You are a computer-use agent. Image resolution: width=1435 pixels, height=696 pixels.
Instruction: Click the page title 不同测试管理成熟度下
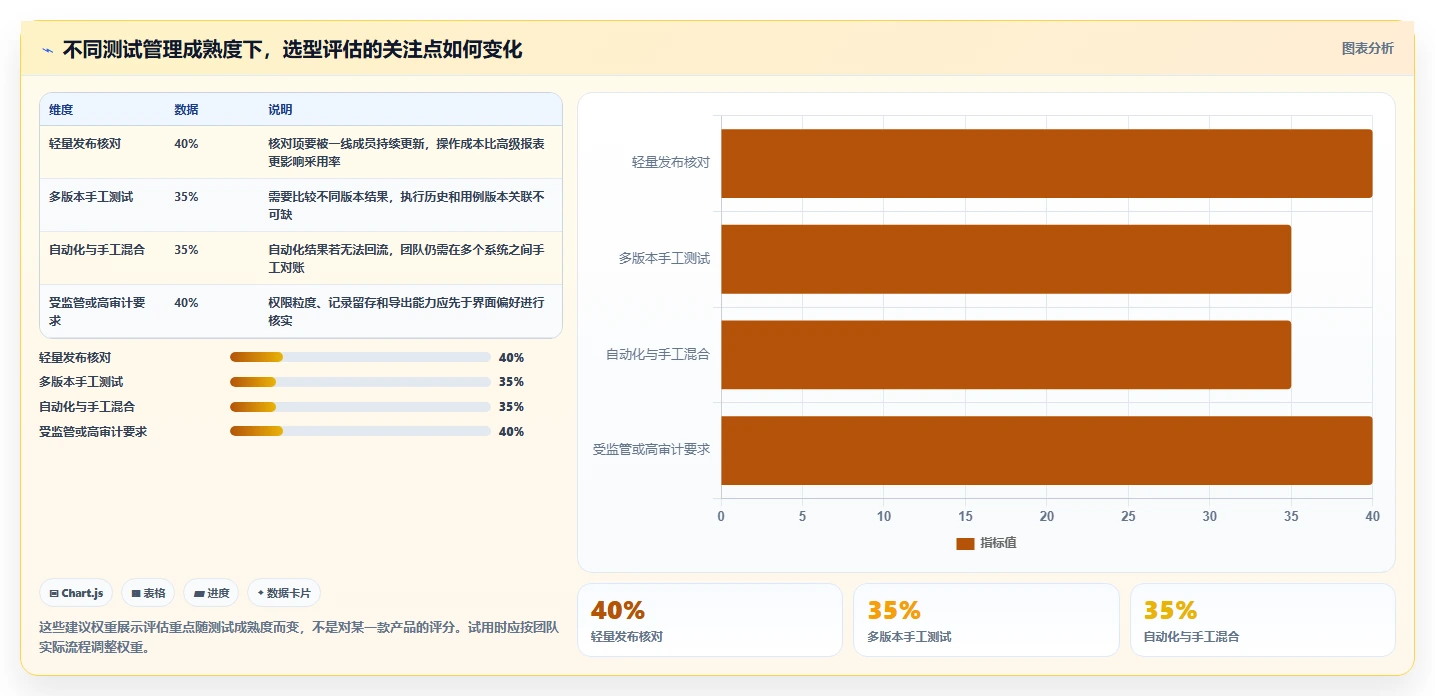tap(292, 49)
